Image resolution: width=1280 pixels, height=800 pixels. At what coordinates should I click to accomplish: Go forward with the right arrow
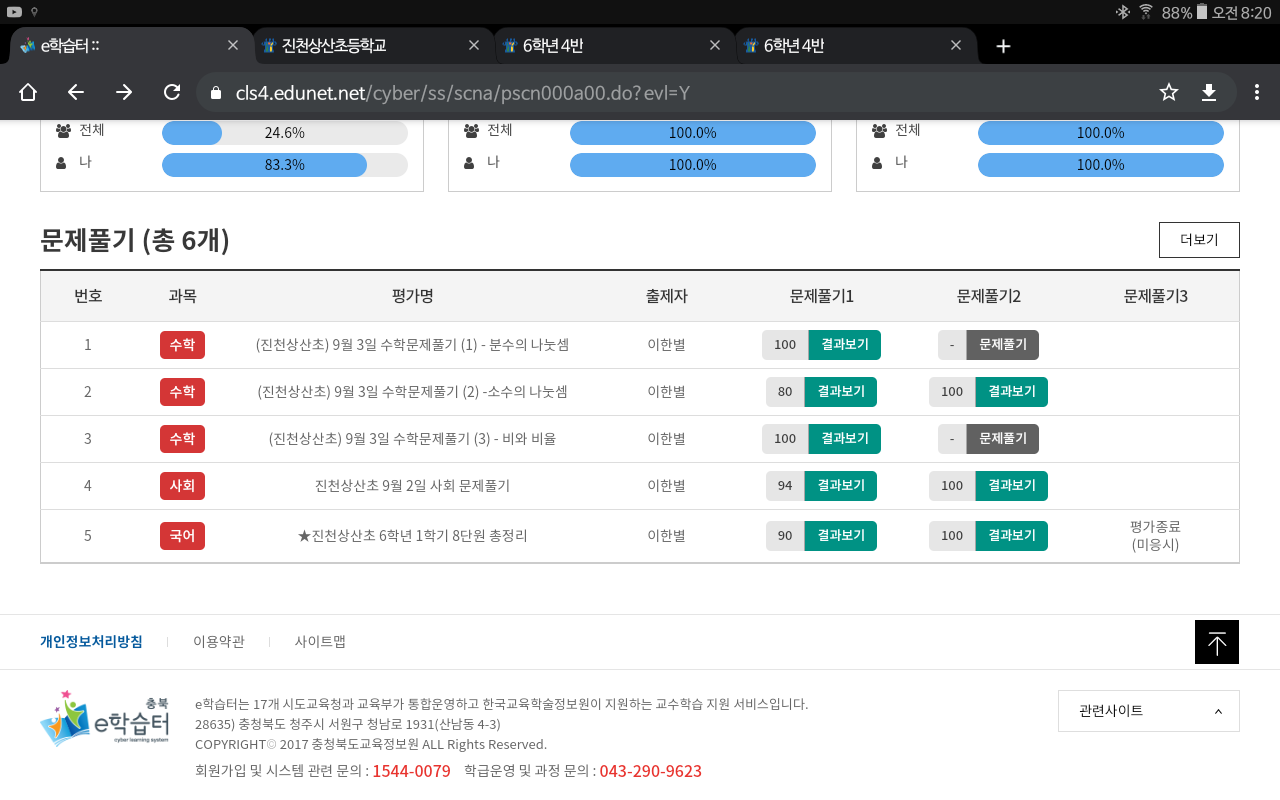124,92
